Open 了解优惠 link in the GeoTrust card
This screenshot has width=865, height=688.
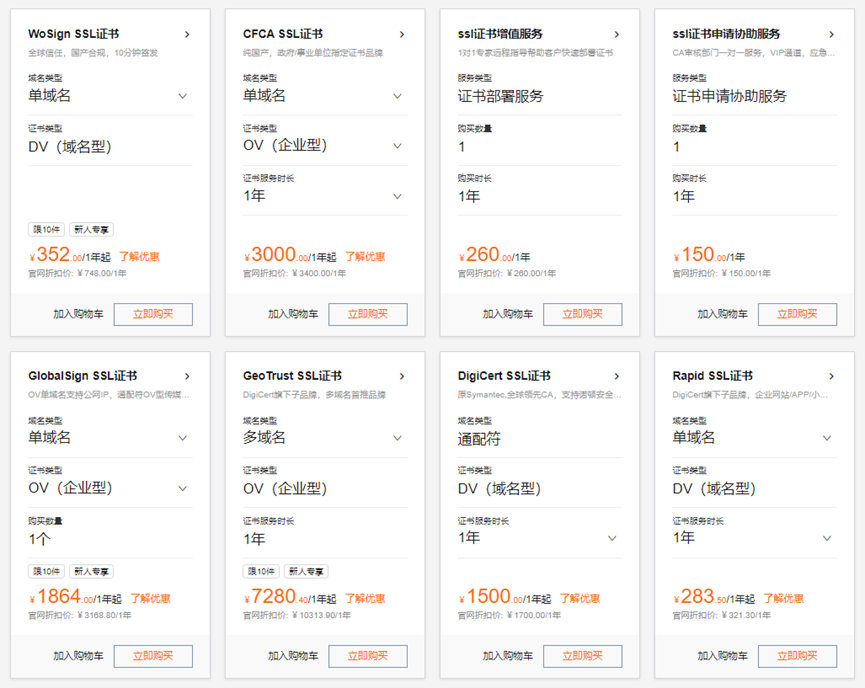(365, 599)
